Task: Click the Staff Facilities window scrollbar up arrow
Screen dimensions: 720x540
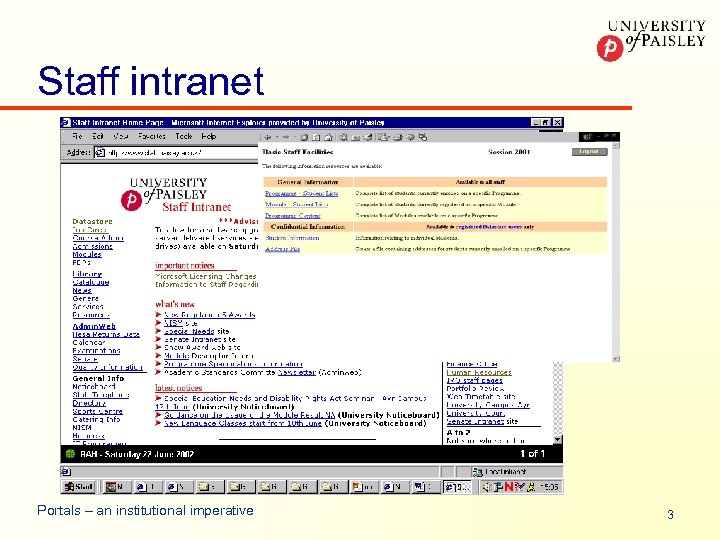Action: (616, 146)
